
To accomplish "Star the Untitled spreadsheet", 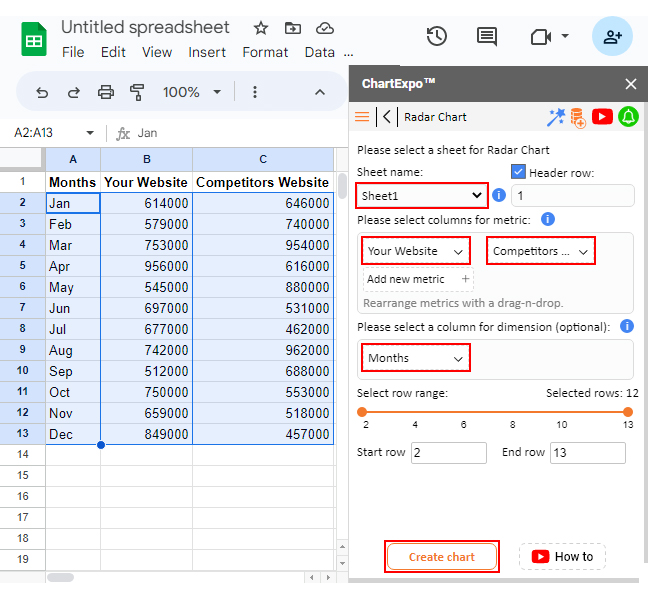I will (x=261, y=28).
